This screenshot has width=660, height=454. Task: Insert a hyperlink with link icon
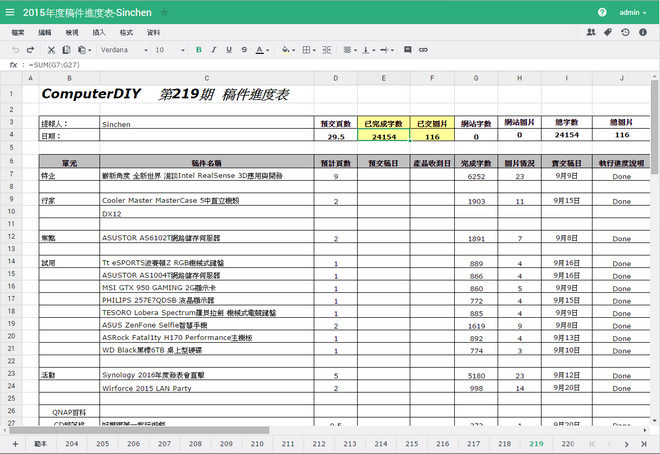423,50
